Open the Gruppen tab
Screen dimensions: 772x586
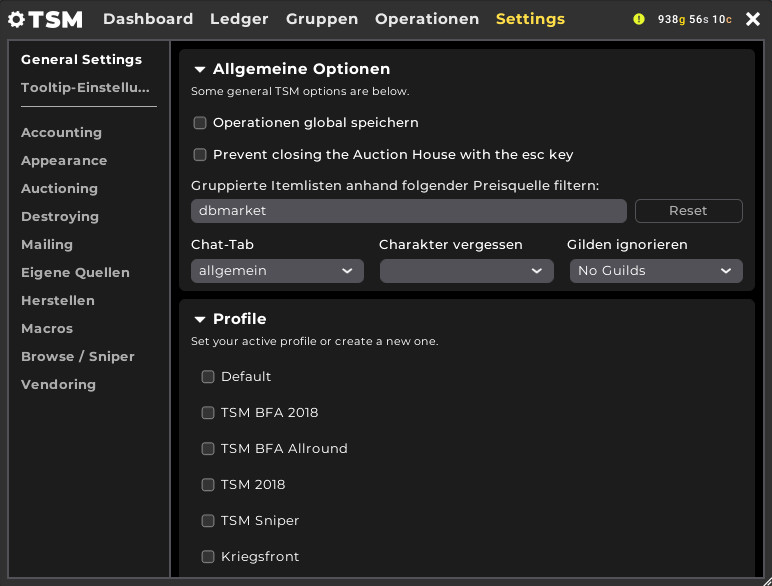click(x=322, y=19)
